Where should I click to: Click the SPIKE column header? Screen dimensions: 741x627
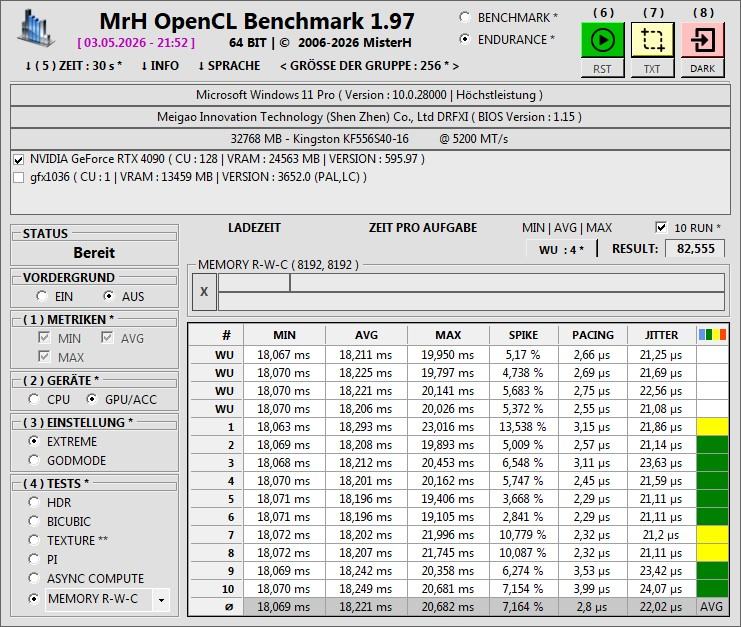(524, 335)
